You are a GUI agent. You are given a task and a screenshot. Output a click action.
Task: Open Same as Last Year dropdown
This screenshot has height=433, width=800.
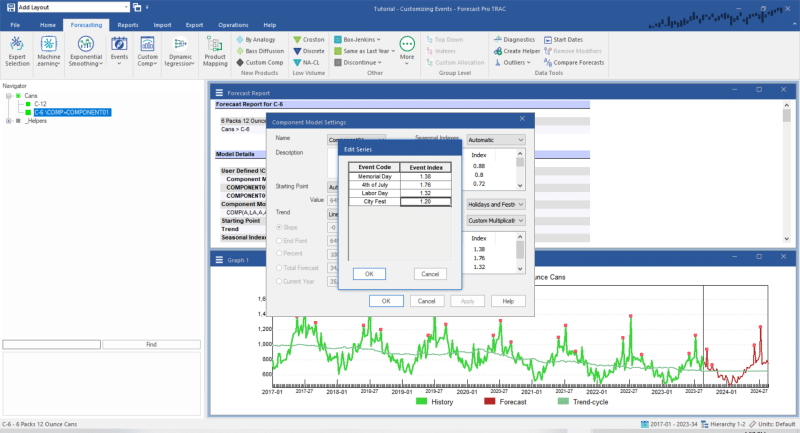pyautogui.click(x=365, y=51)
